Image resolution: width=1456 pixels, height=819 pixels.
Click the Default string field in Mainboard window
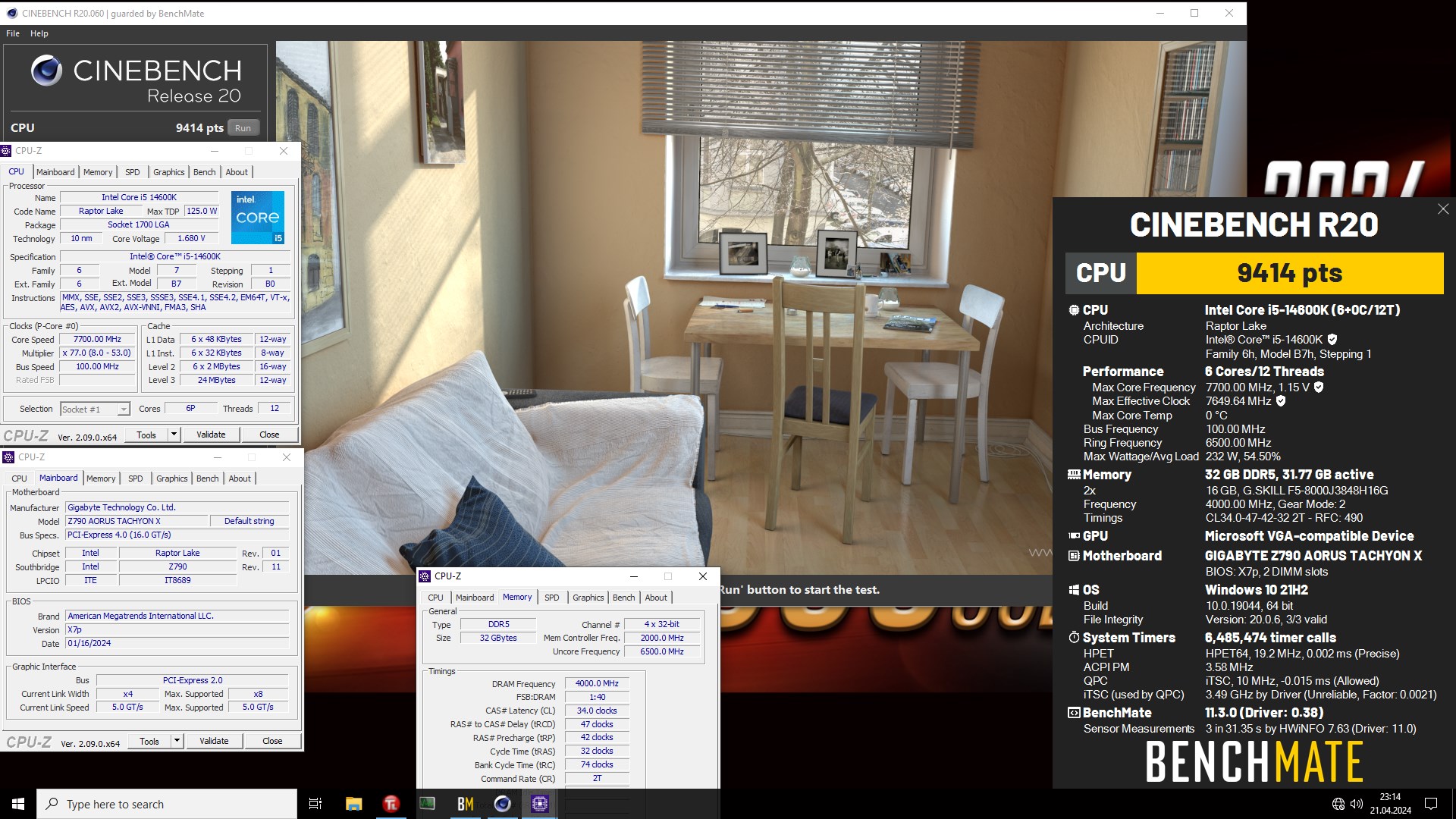pos(249,521)
